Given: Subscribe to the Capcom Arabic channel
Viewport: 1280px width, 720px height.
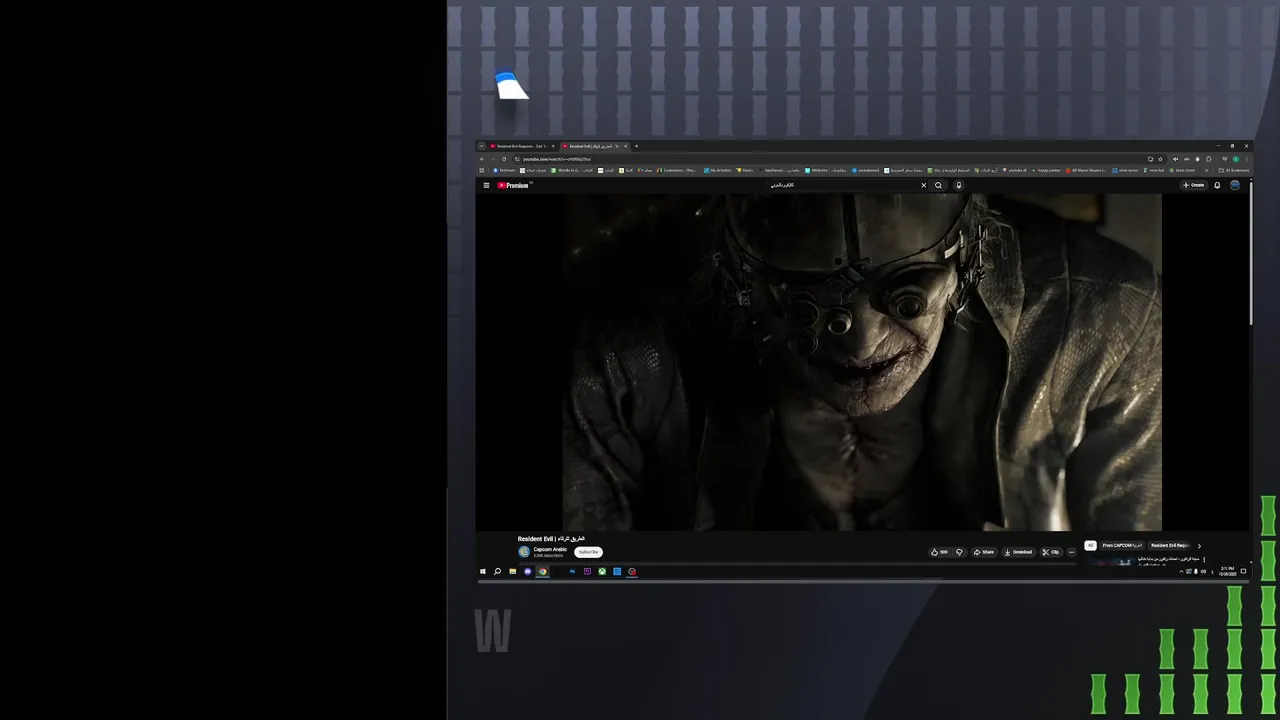Looking at the screenshot, I should point(589,552).
